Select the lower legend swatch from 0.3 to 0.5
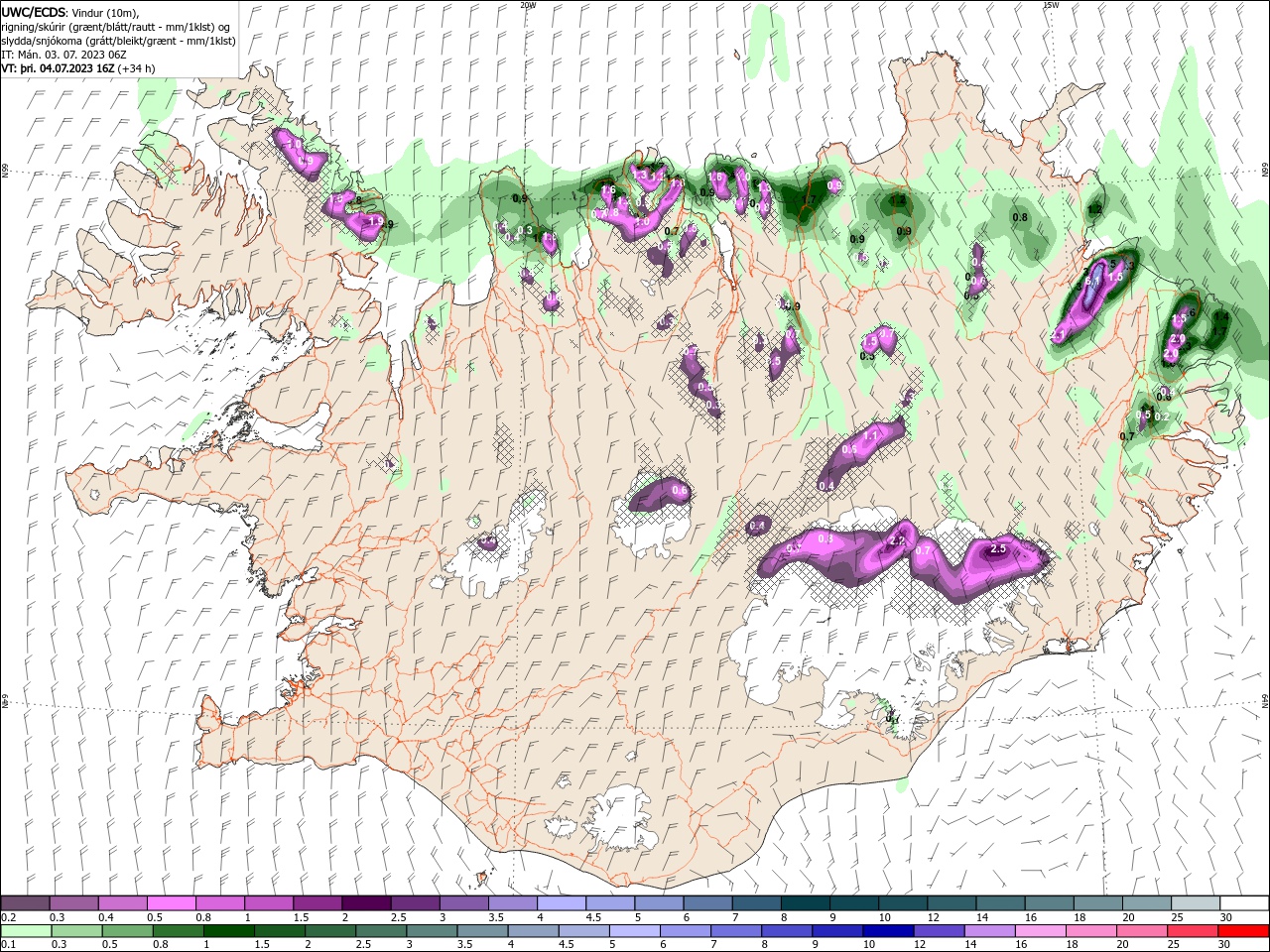Image resolution: width=1270 pixels, height=952 pixels. tap(77, 931)
